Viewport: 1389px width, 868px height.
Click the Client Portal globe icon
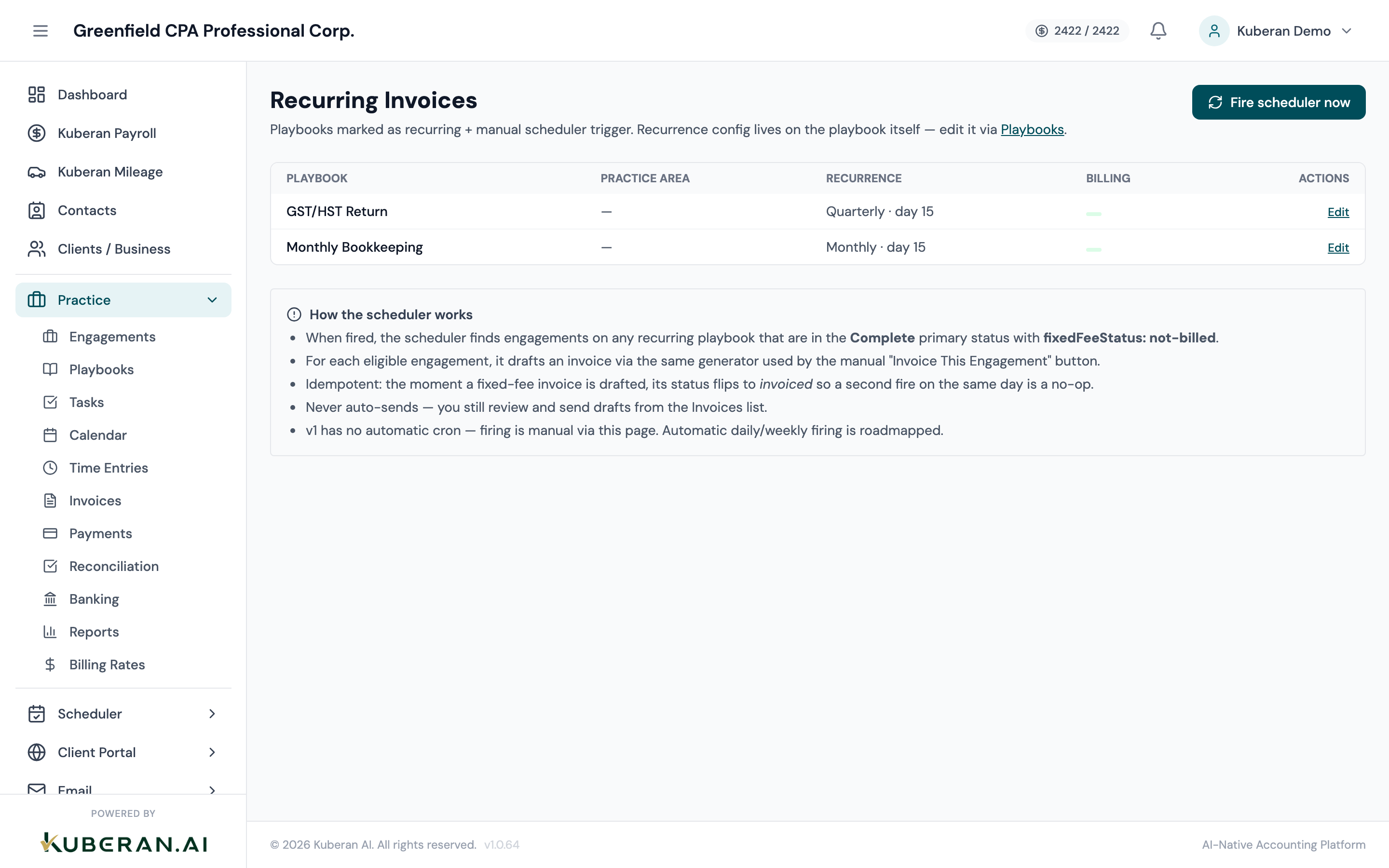click(x=37, y=752)
